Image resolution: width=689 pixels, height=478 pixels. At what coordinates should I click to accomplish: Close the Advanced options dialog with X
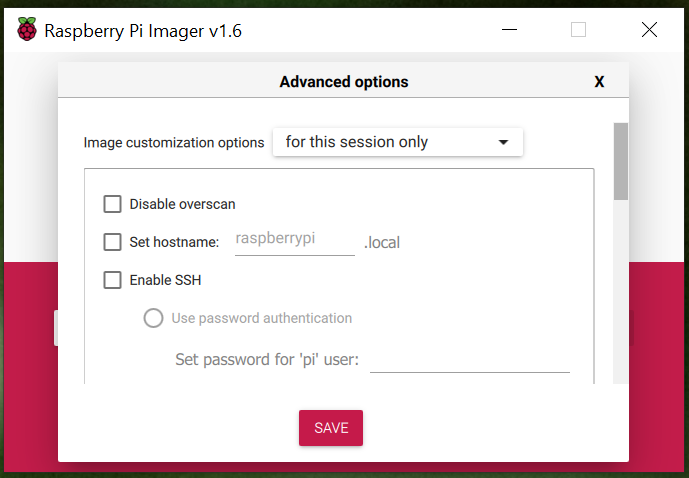click(x=599, y=82)
